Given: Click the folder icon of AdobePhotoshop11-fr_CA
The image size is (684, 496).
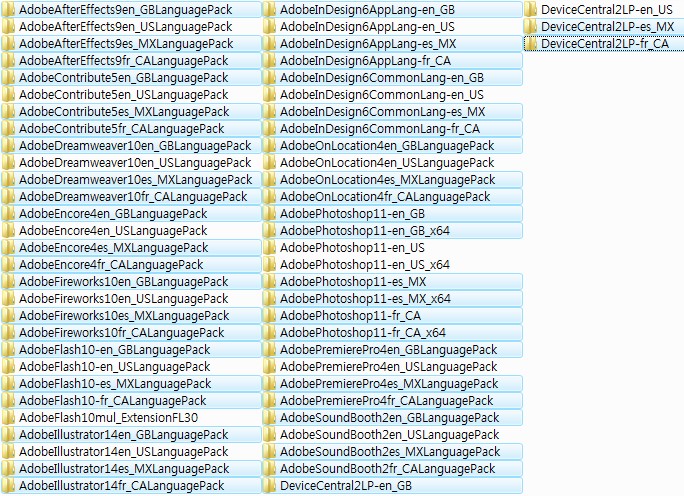Looking at the screenshot, I should [270, 316].
